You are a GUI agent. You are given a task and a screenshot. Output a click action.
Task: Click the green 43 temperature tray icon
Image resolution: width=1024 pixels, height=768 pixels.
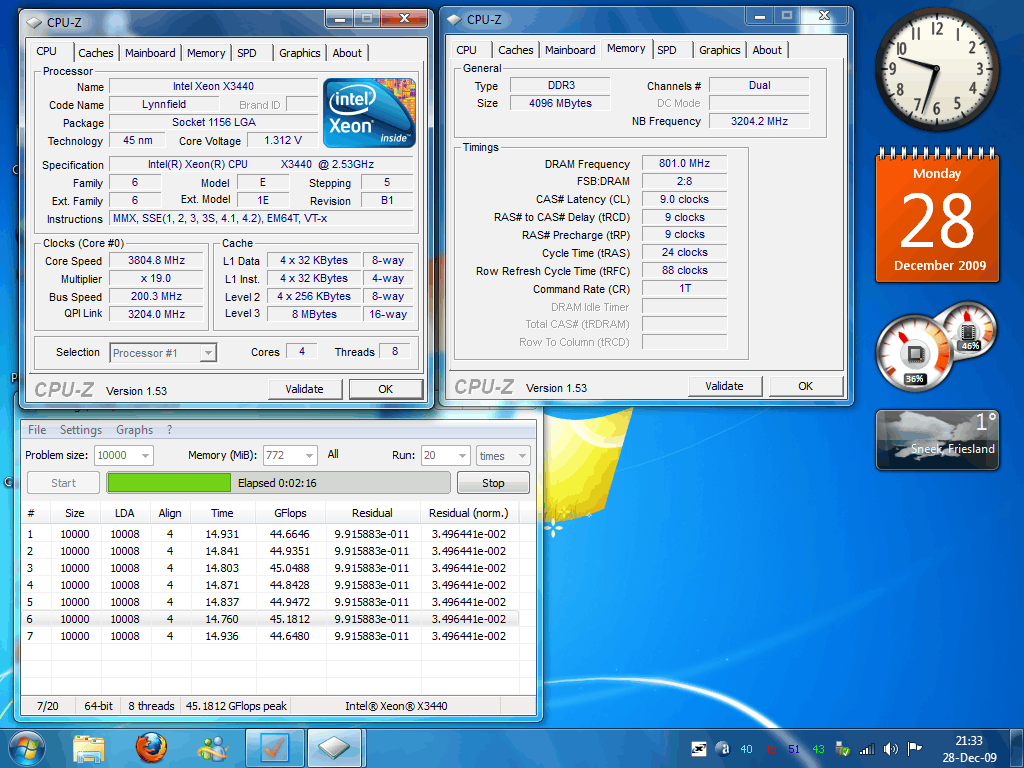[x=818, y=749]
